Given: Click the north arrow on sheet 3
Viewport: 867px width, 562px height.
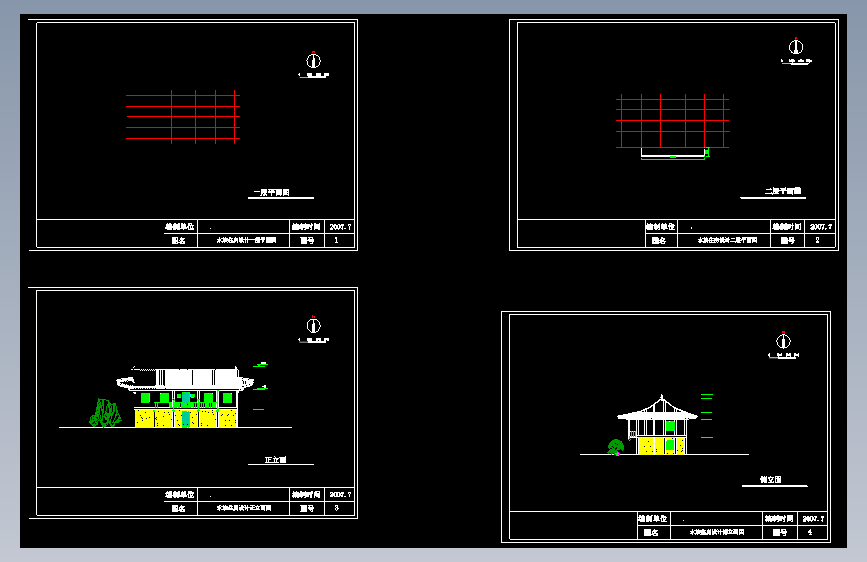Looking at the screenshot, I should pyautogui.click(x=314, y=325).
